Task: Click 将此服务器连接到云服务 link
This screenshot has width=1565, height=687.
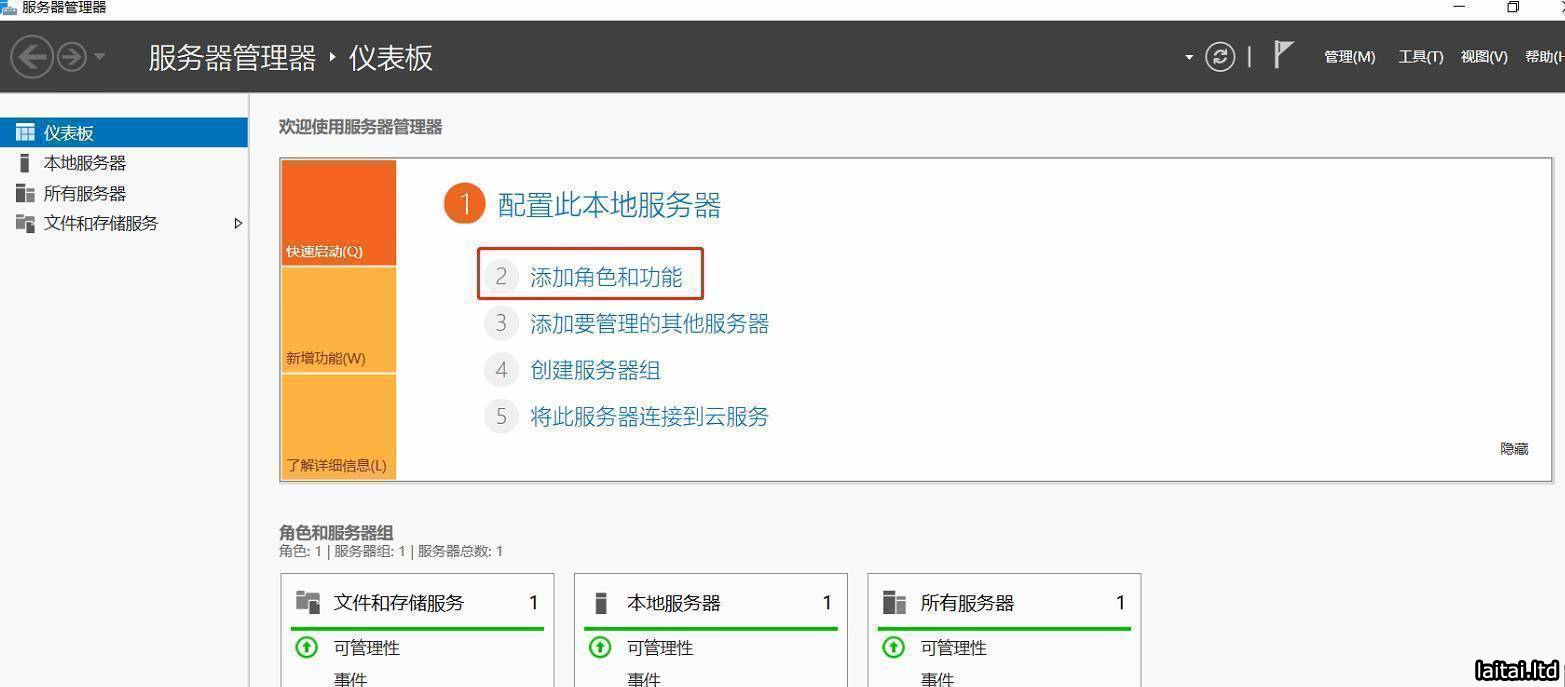Action: point(648,416)
